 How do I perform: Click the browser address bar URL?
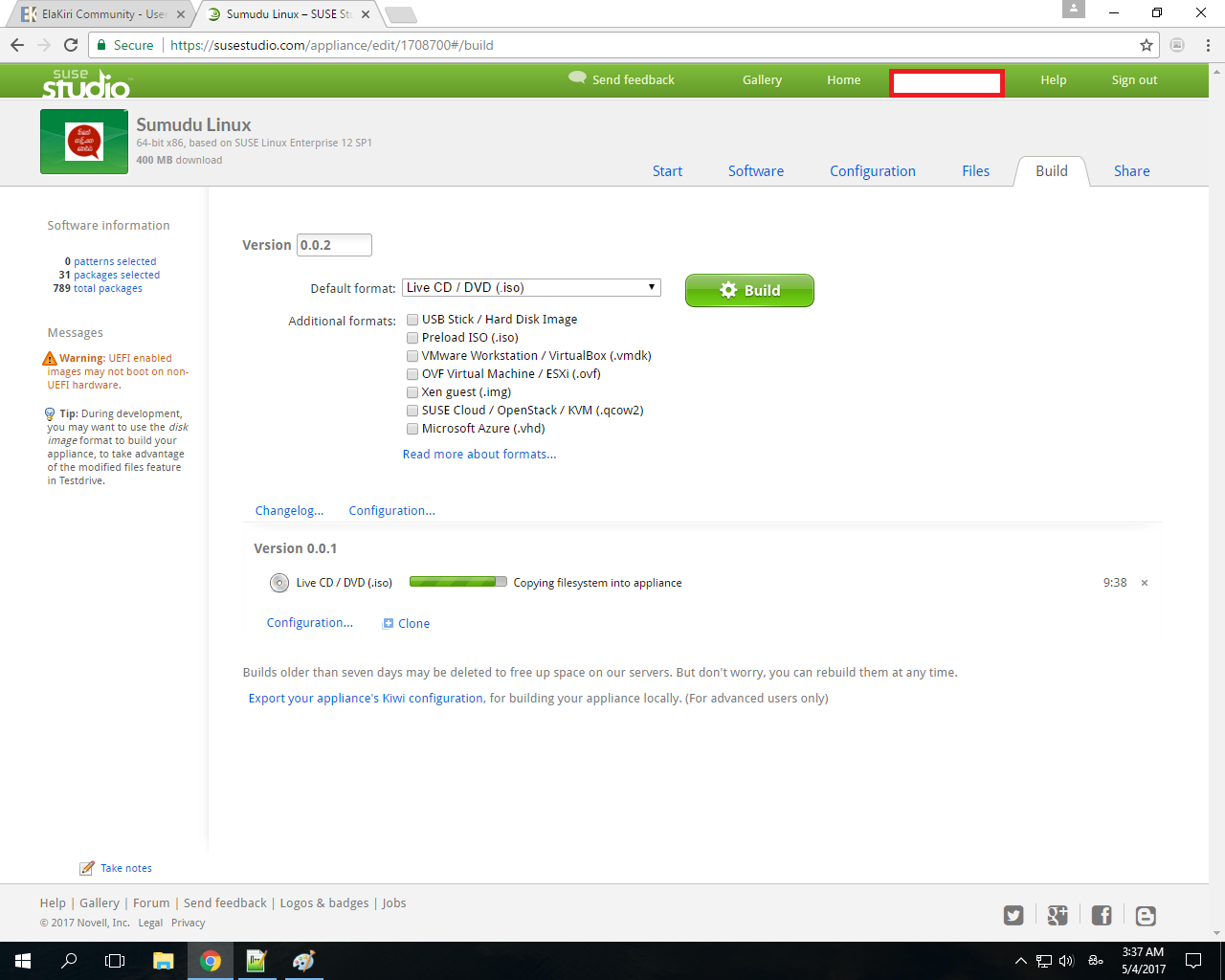(332, 45)
